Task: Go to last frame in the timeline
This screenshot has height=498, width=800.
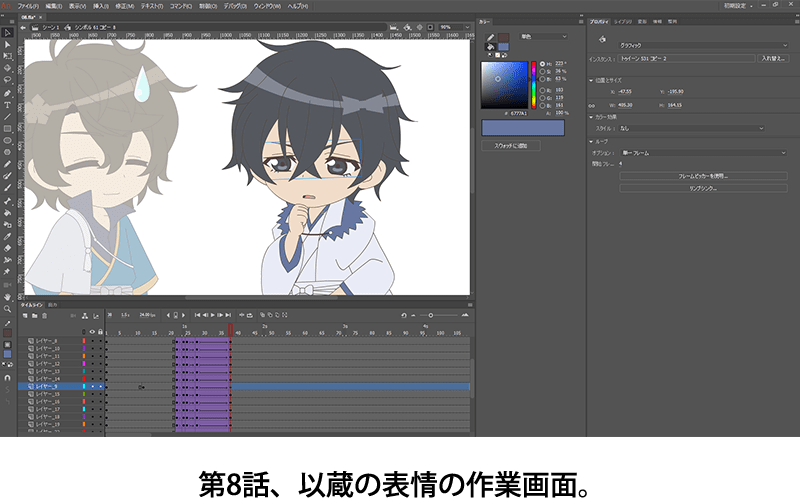Action: point(228,315)
